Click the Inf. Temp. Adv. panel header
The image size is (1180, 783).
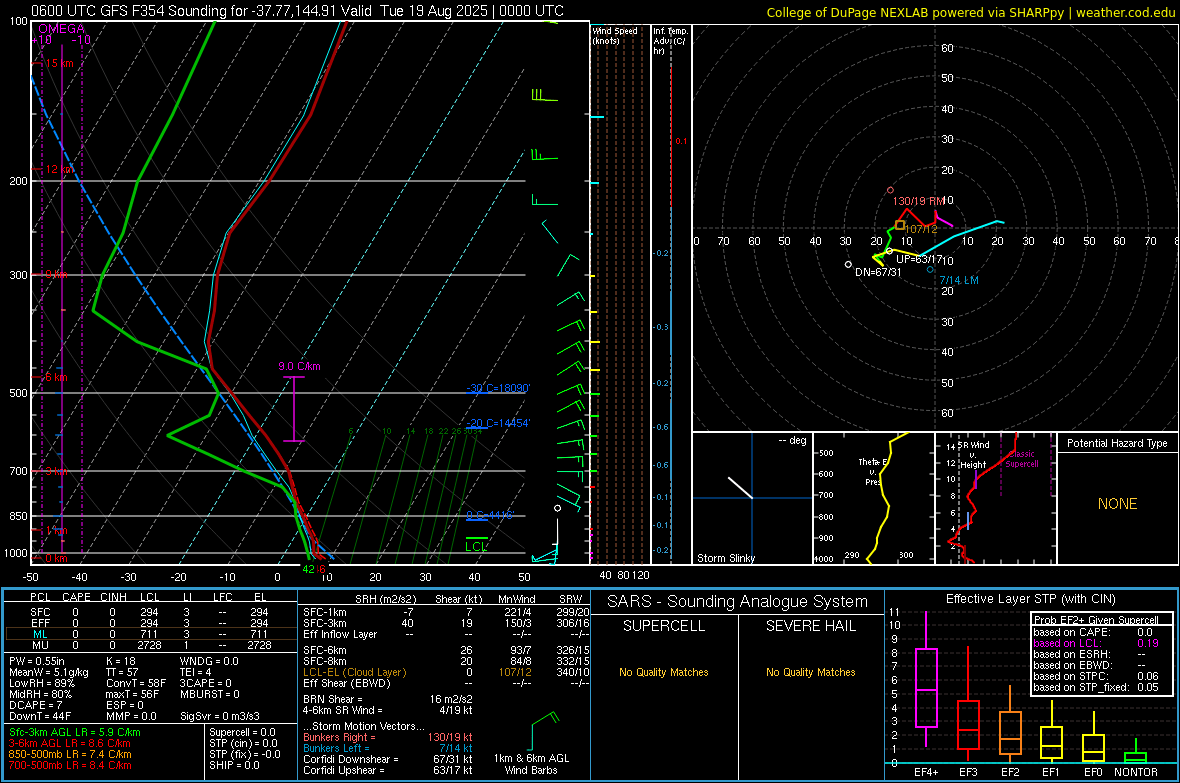670,41
